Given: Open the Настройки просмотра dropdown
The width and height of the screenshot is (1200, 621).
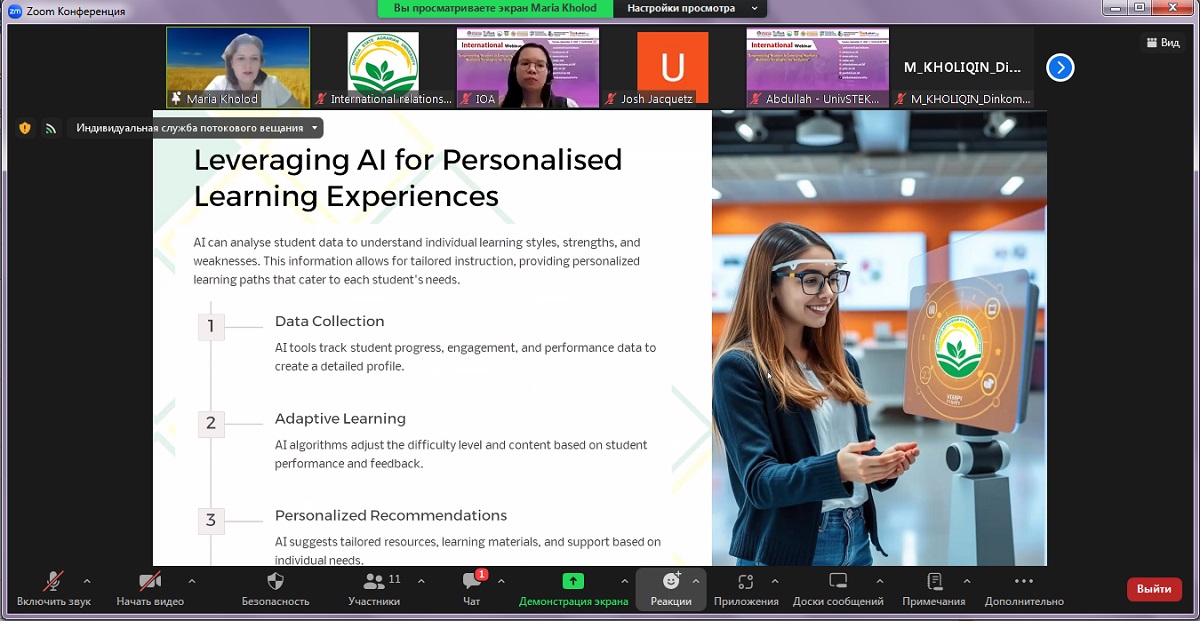Looking at the screenshot, I should [690, 9].
